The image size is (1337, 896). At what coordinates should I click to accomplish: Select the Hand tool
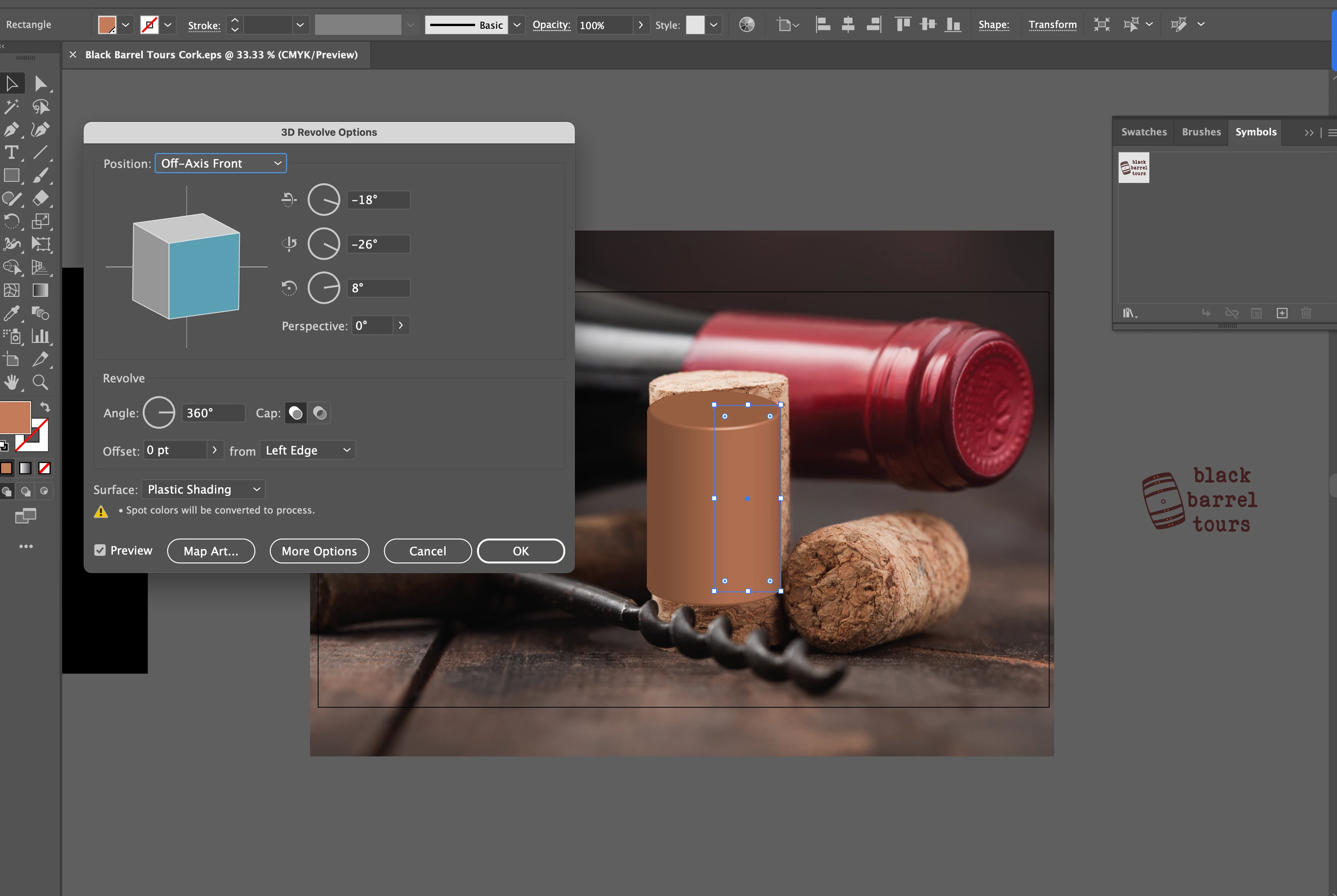click(x=11, y=382)
